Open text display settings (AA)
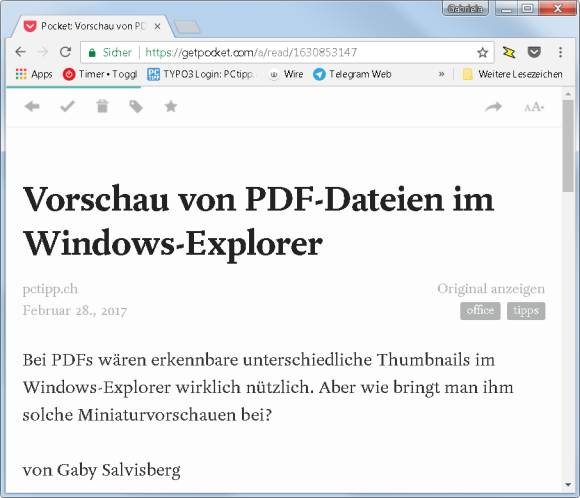Image resolution: width=580 pixels, height=498 pixels. [534, 107]
